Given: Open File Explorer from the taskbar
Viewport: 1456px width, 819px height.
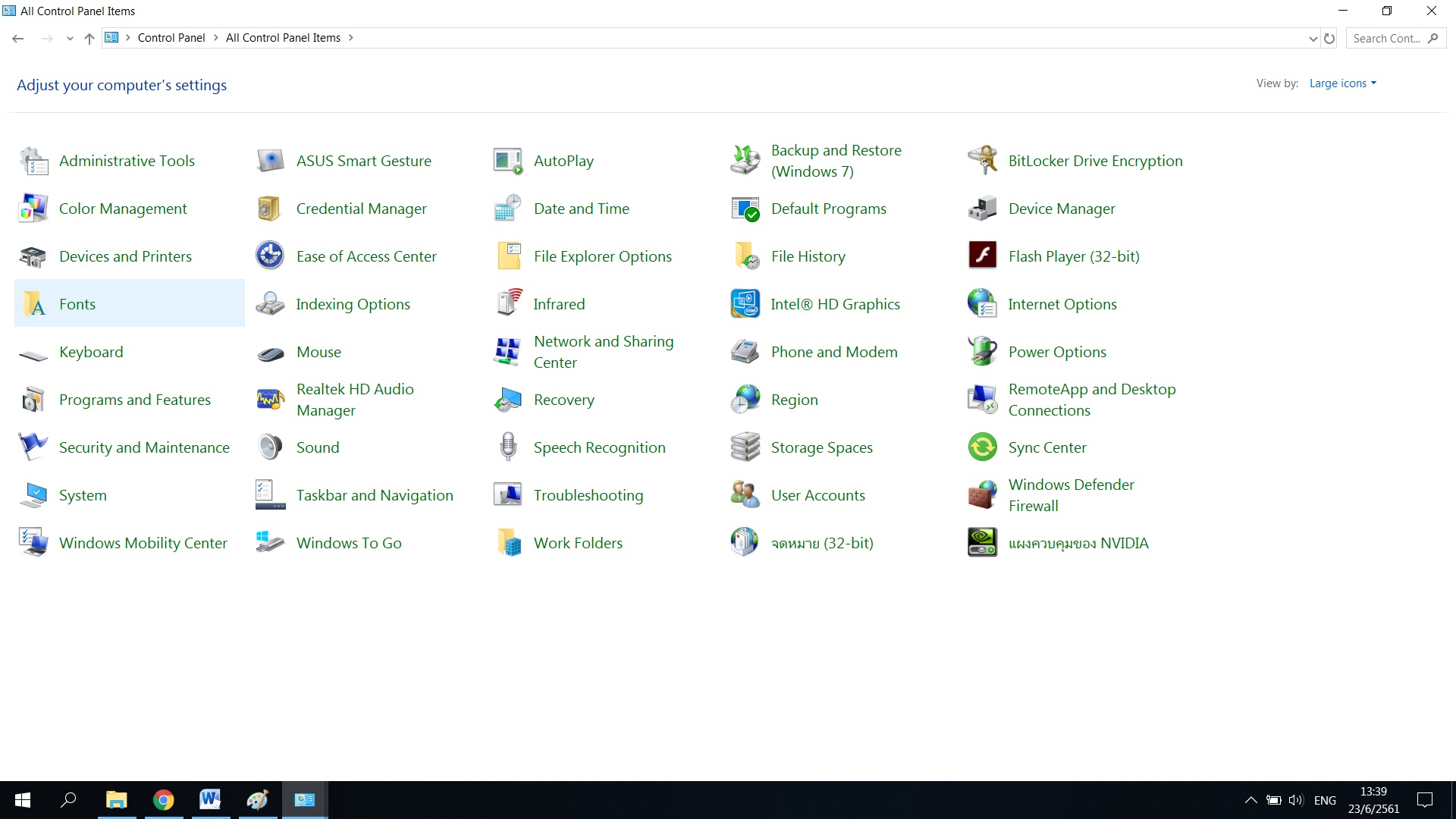Looking at the screenshot, I should point(116,800).
